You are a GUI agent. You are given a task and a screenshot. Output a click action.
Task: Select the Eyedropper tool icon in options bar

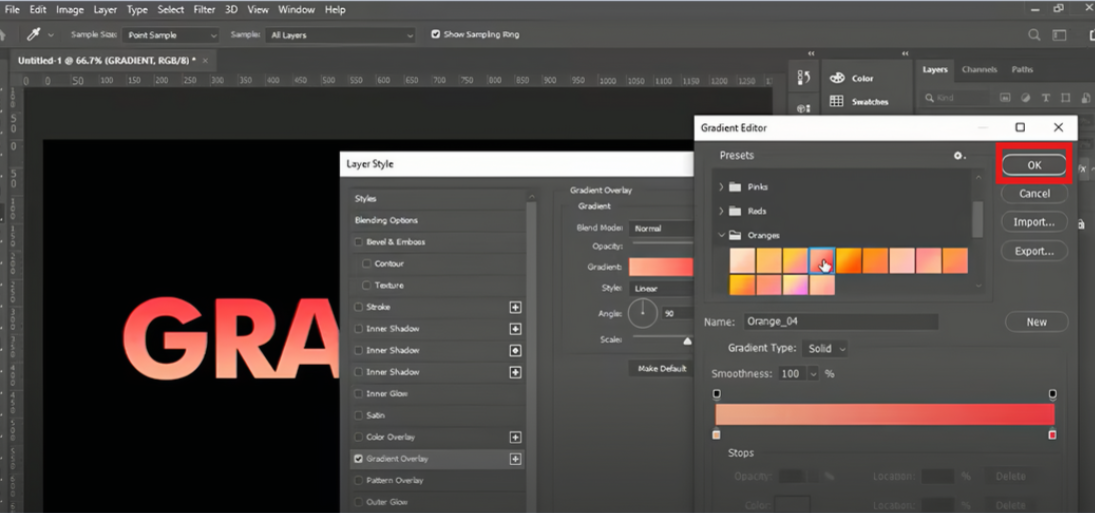coord(34,34)
